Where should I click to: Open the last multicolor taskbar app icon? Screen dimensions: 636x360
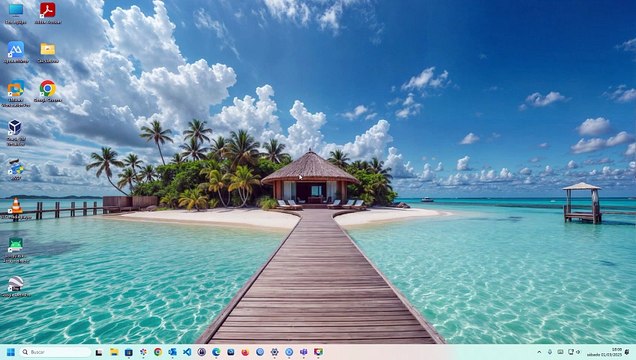click(x=318, y=352)
